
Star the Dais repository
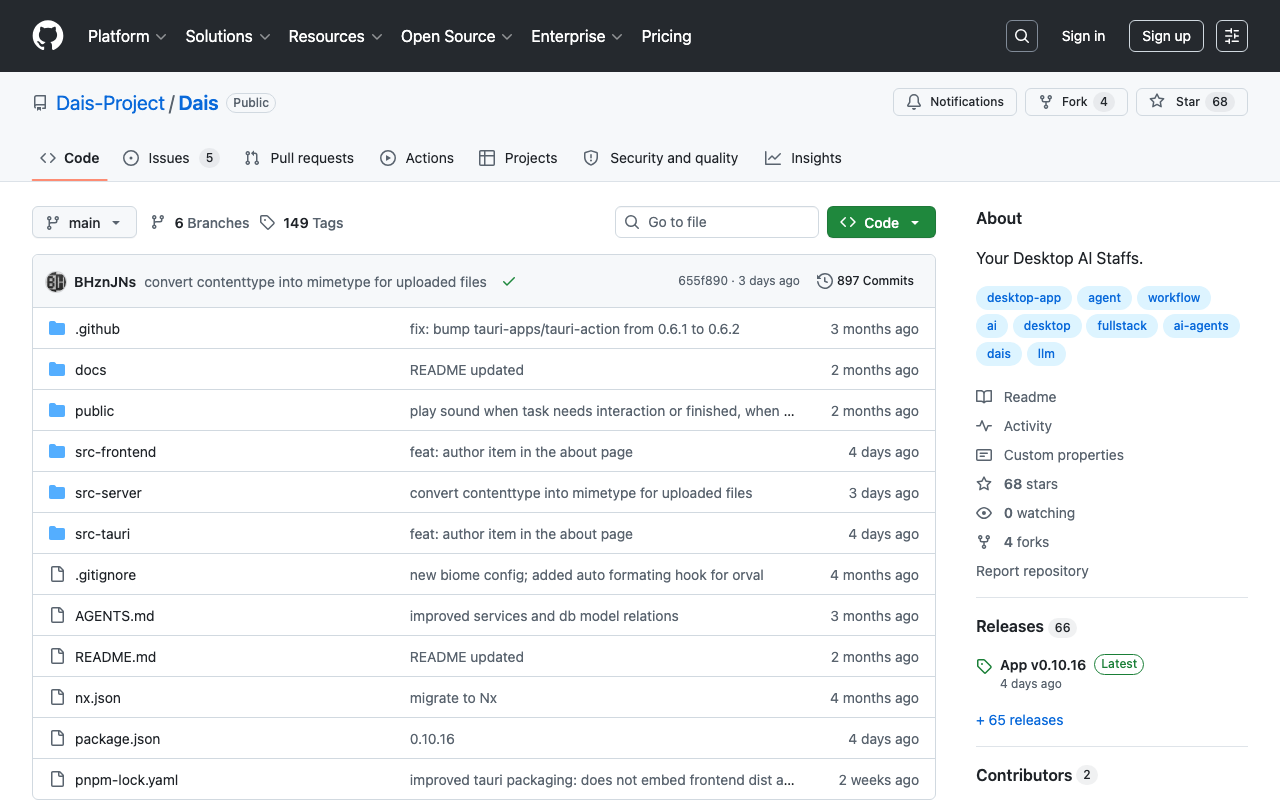[1192, 102]
